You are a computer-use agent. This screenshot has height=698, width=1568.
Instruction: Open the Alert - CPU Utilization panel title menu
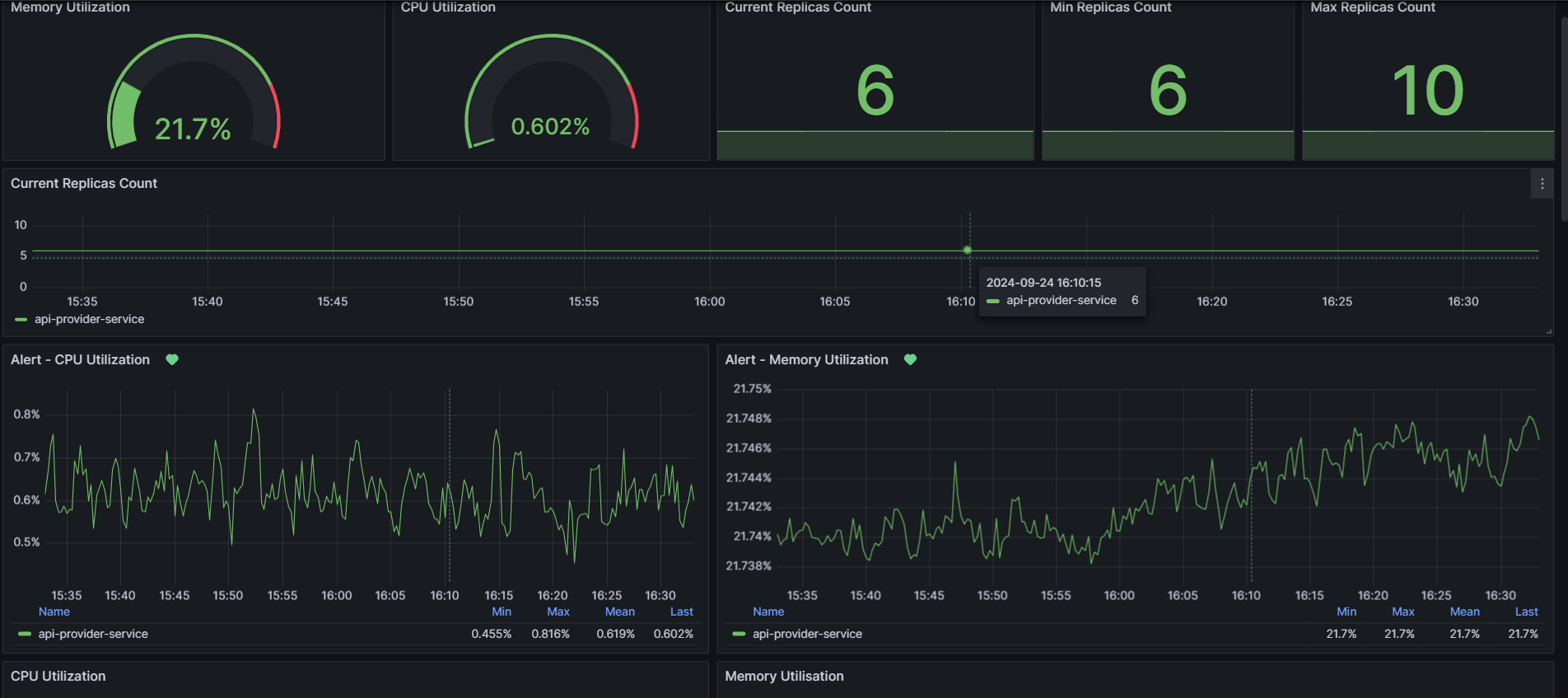point(80,359)
